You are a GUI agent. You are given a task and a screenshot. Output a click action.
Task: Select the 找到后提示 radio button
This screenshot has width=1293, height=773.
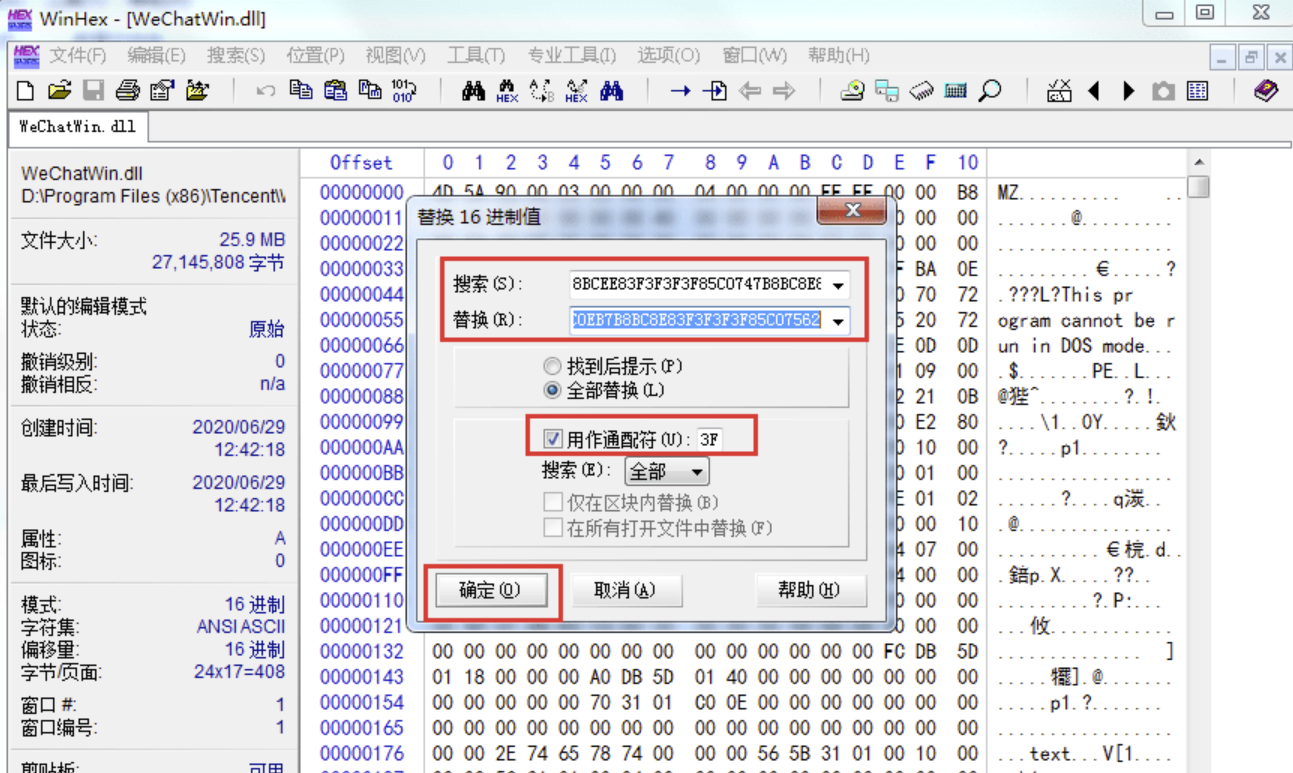pos(553,366)
